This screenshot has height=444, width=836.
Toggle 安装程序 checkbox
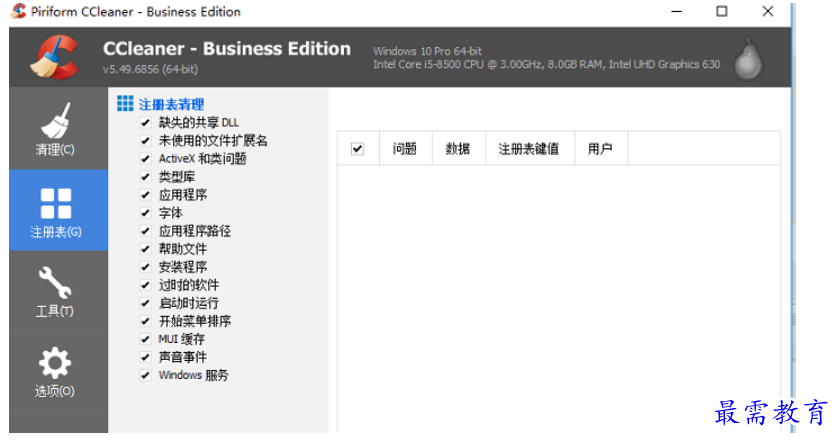pos(145,267)
